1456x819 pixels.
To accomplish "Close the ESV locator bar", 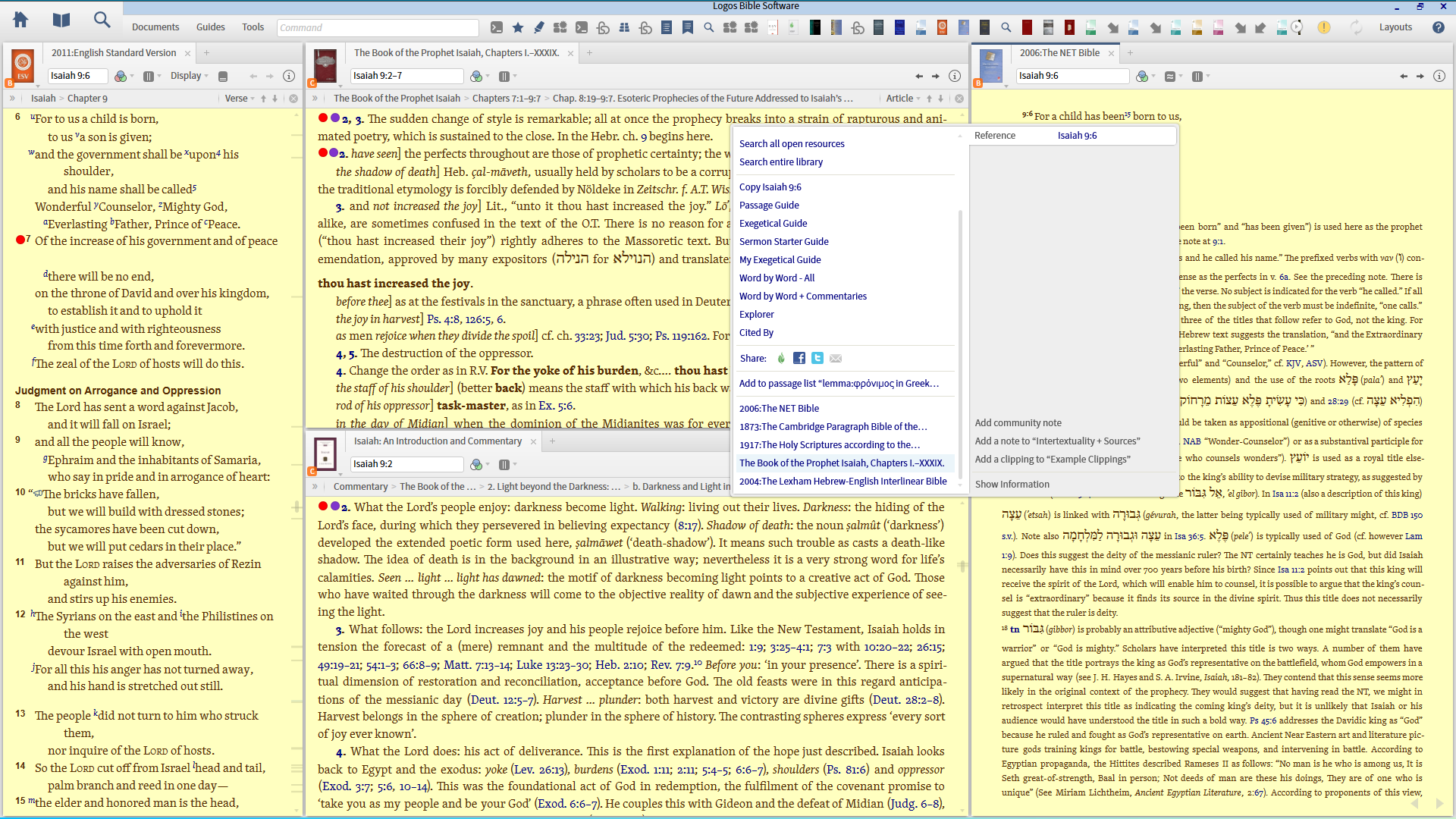I will (x=293, y=99).
